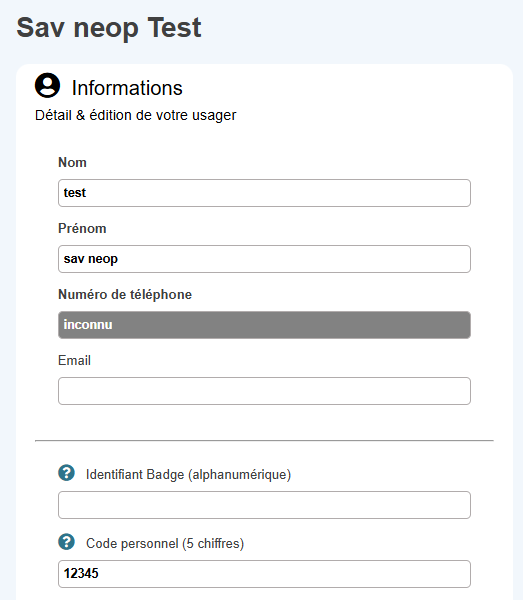The width and height of the screenshot is (523, 600).
Task: Open help for Identifiant Badge
Action: pos(67,473)
